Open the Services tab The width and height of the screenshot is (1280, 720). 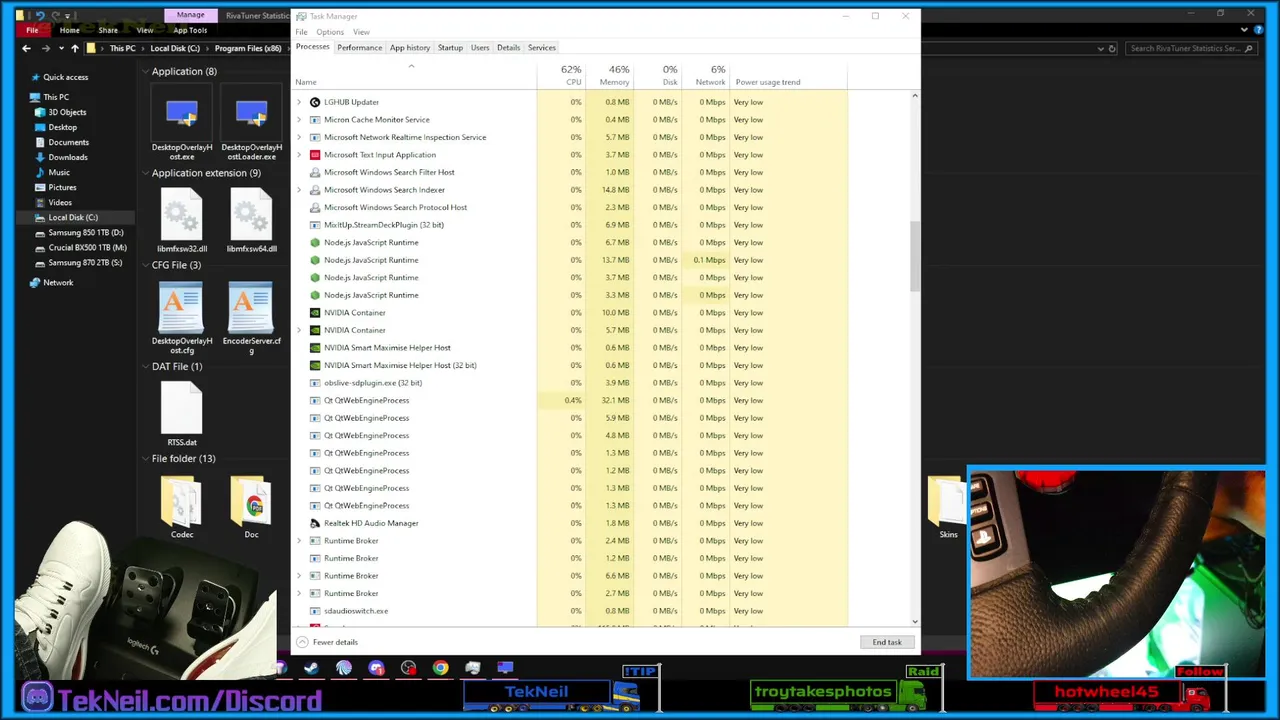point(542,48)
